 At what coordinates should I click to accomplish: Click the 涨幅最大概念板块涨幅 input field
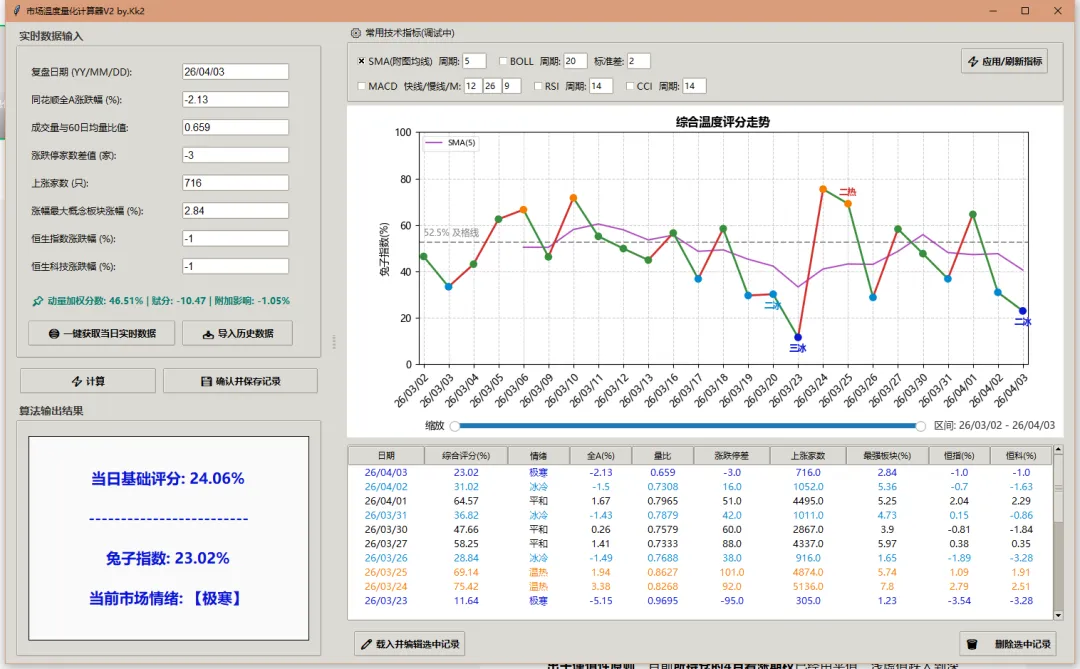(x=236, y=211)
